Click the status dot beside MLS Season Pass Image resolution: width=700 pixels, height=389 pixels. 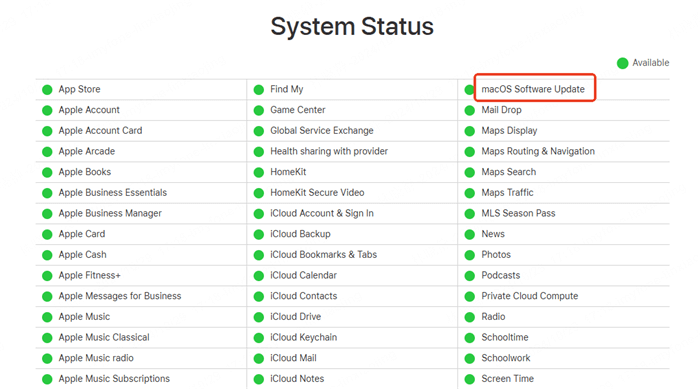[x=470, y=214]
